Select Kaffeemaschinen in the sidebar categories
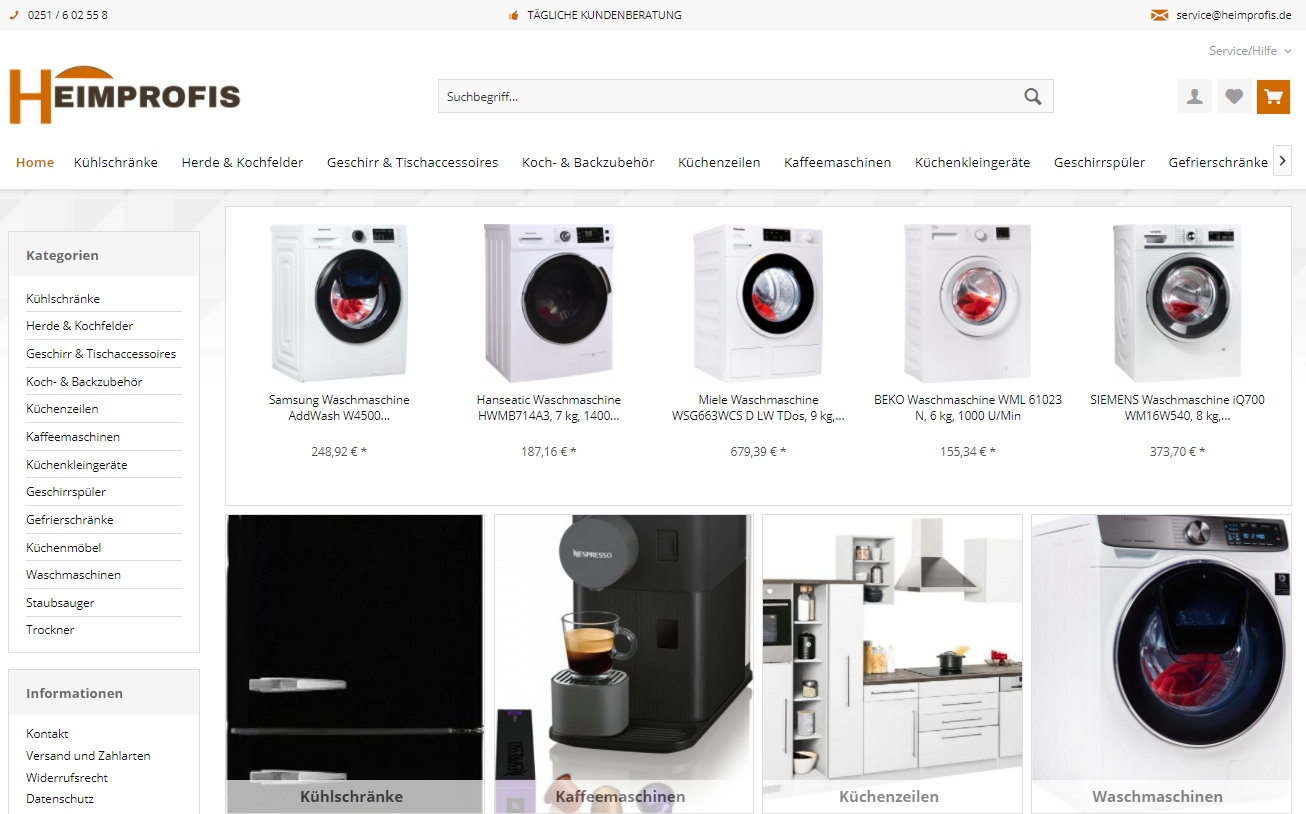This screenshot has width=1306, height=814. (x=73, y=437)
